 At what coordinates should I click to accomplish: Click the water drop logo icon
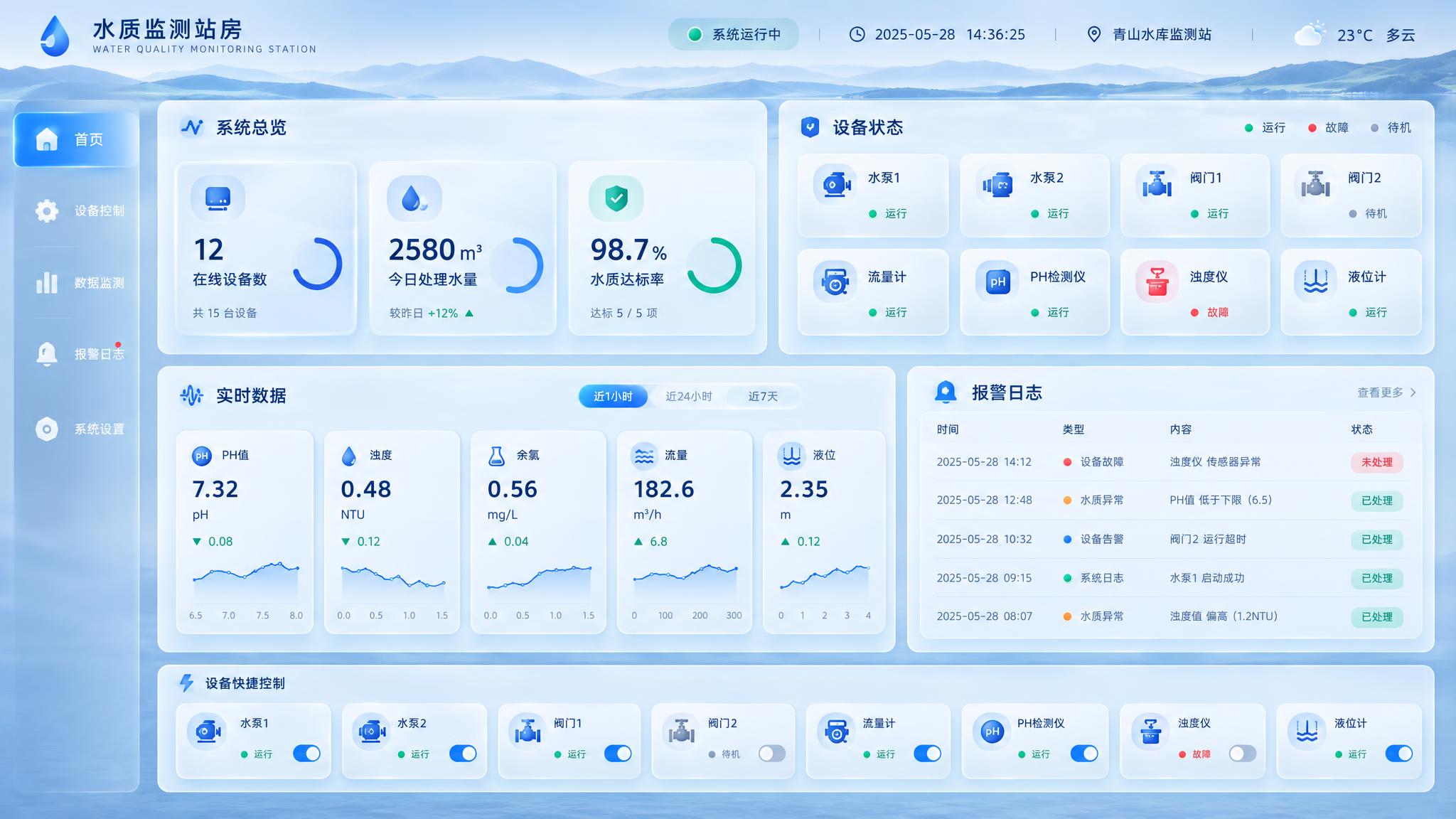[x=55, y=36]
